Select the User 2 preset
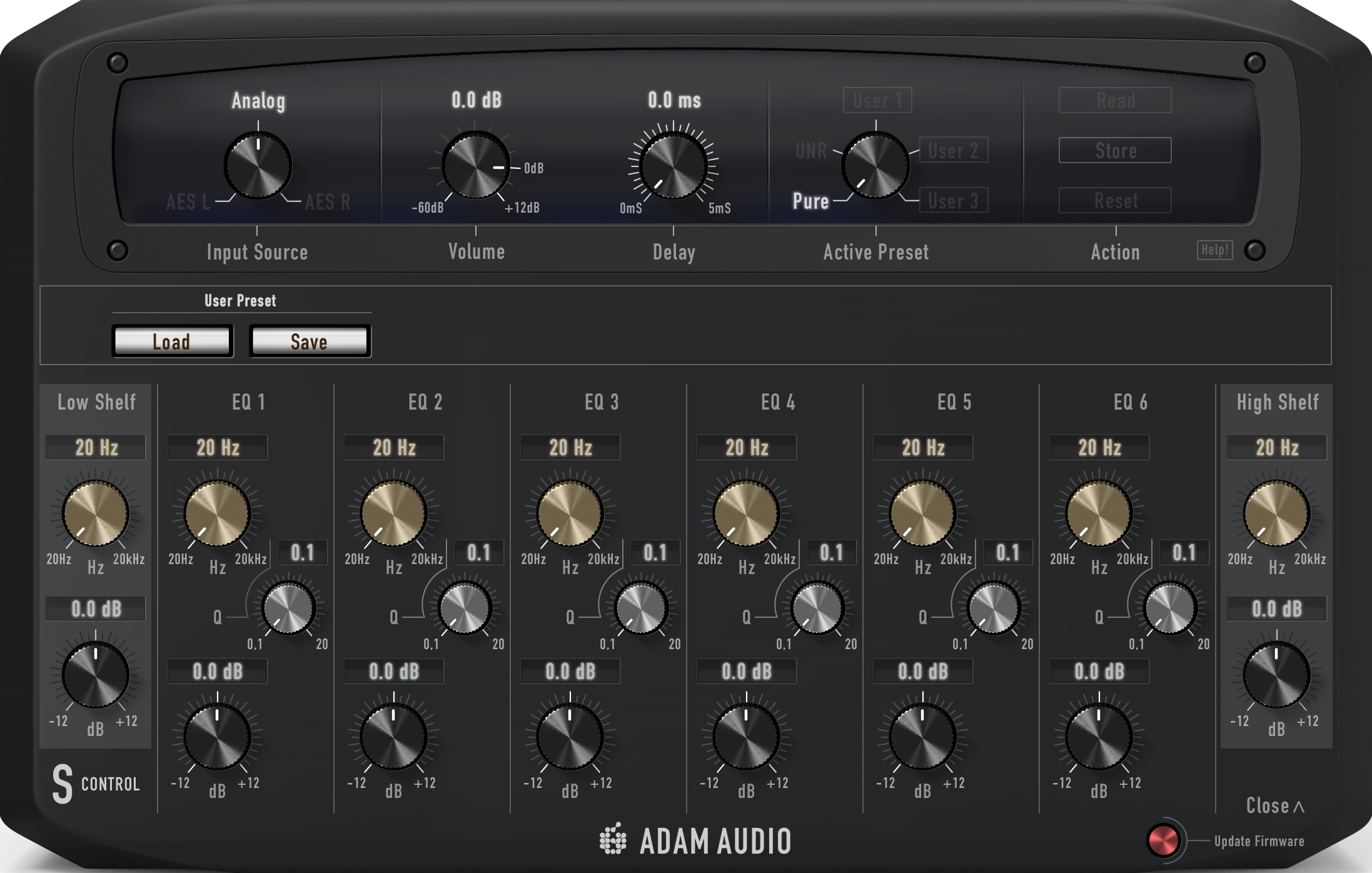This screenshot has width=1372, height=873. pyautogui.click(x=952, y=150)
